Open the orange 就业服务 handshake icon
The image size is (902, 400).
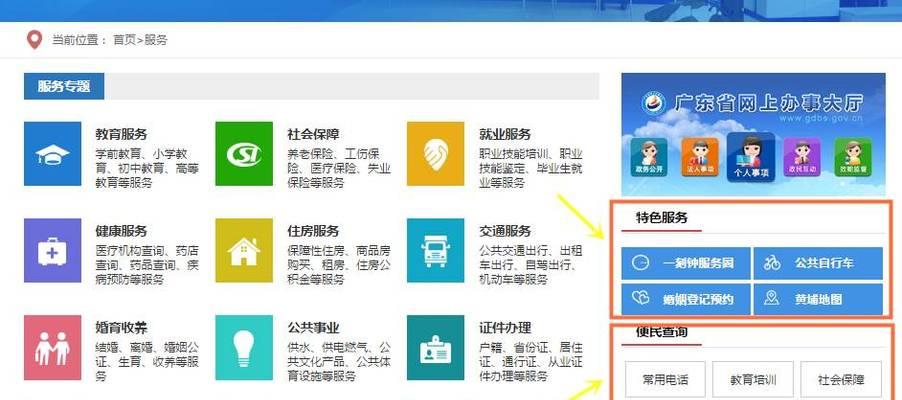(435, 154)
